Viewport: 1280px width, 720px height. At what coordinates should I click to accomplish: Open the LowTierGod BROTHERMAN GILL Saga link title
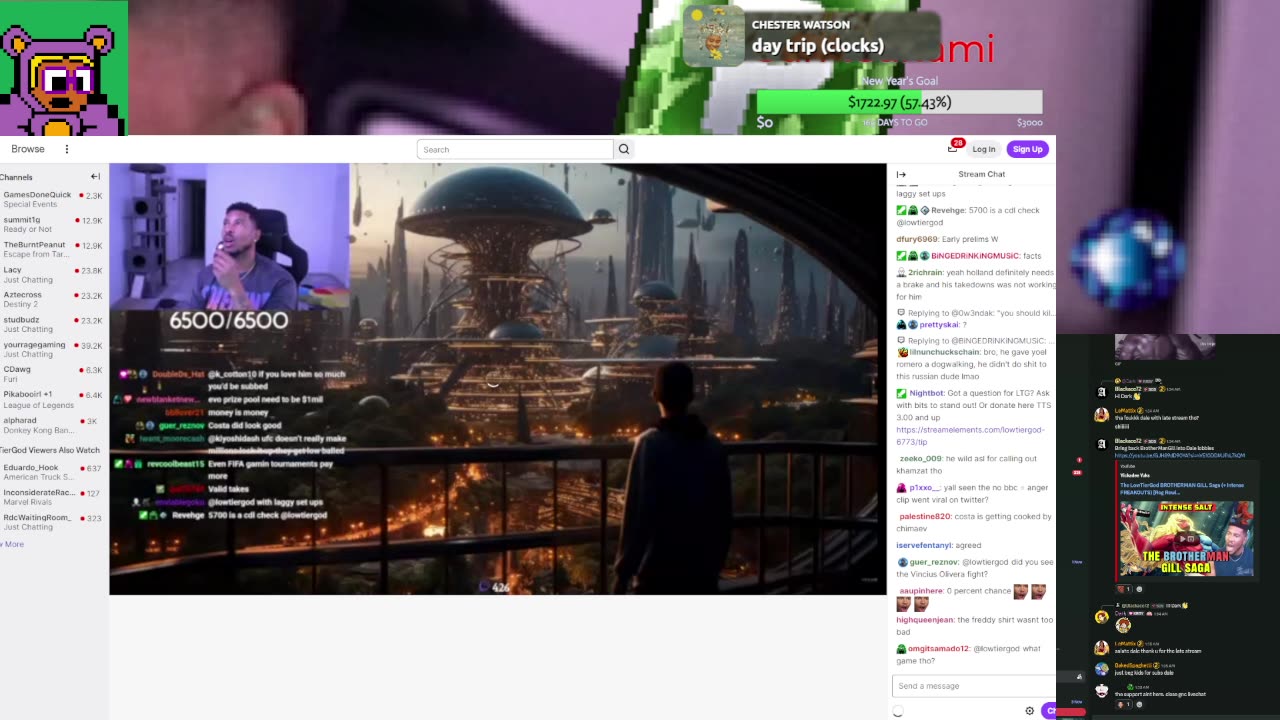[1182, 489]
